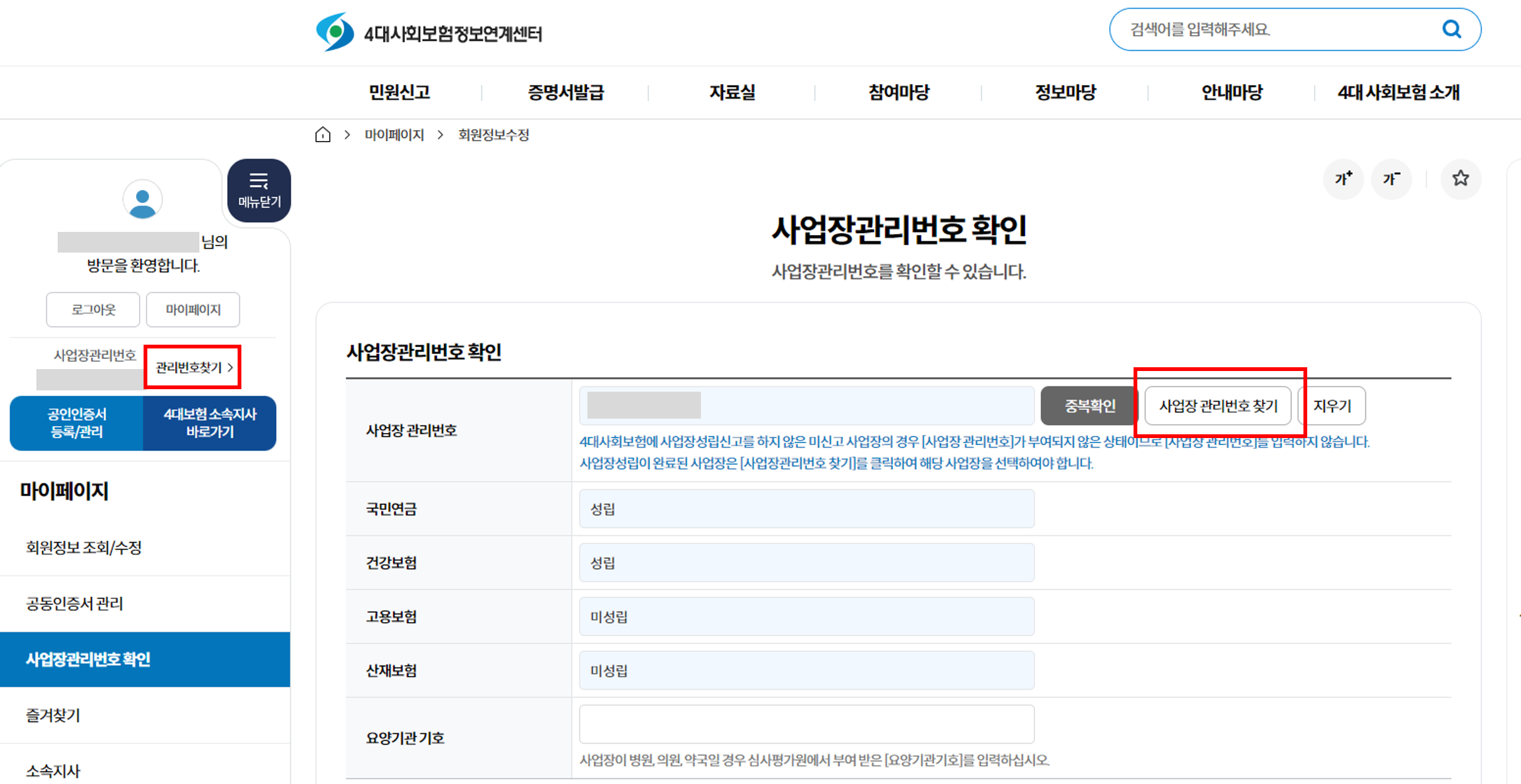Decrease font size with 가- icon
This screenshot has width=1521, height=784.
pos(1391,179)
